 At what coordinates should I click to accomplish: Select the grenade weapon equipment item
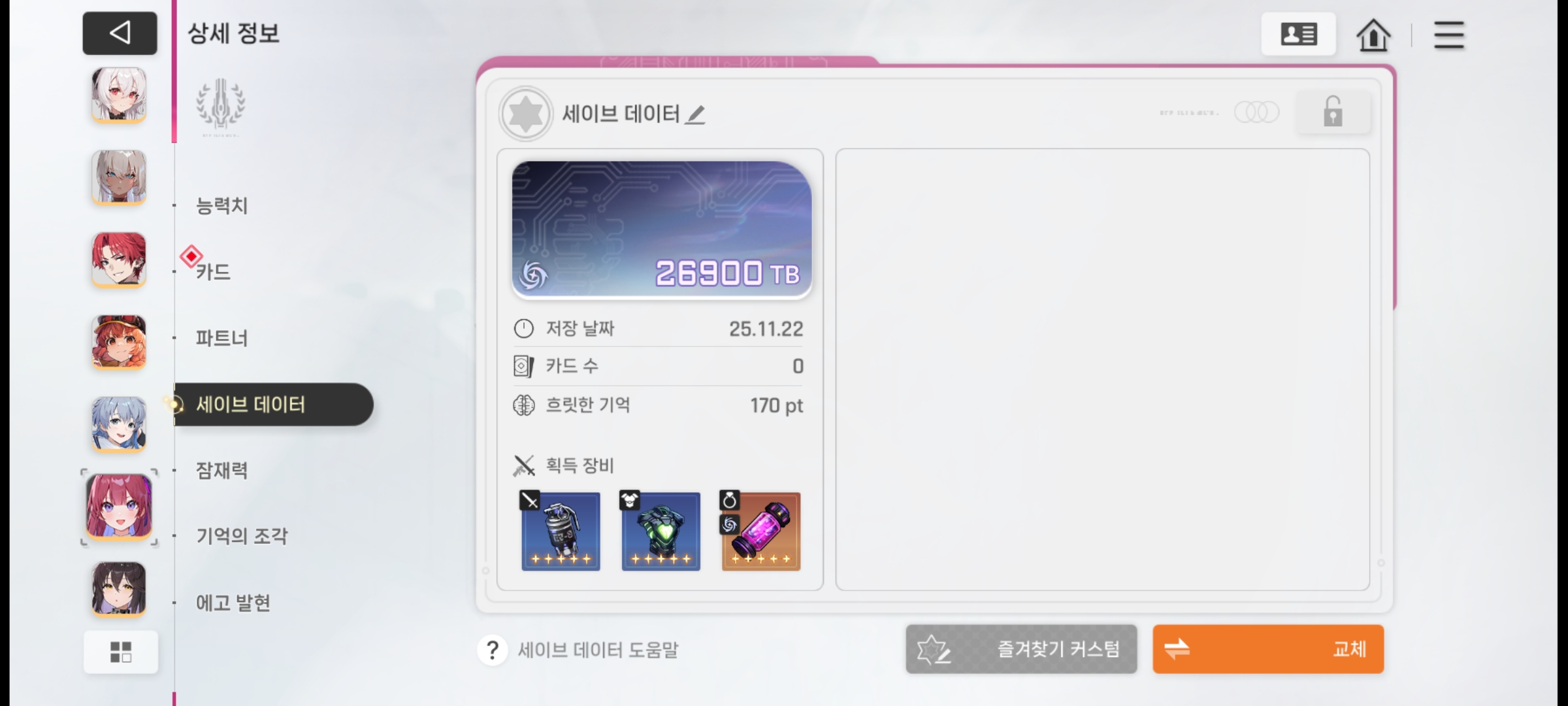(561, 531)
